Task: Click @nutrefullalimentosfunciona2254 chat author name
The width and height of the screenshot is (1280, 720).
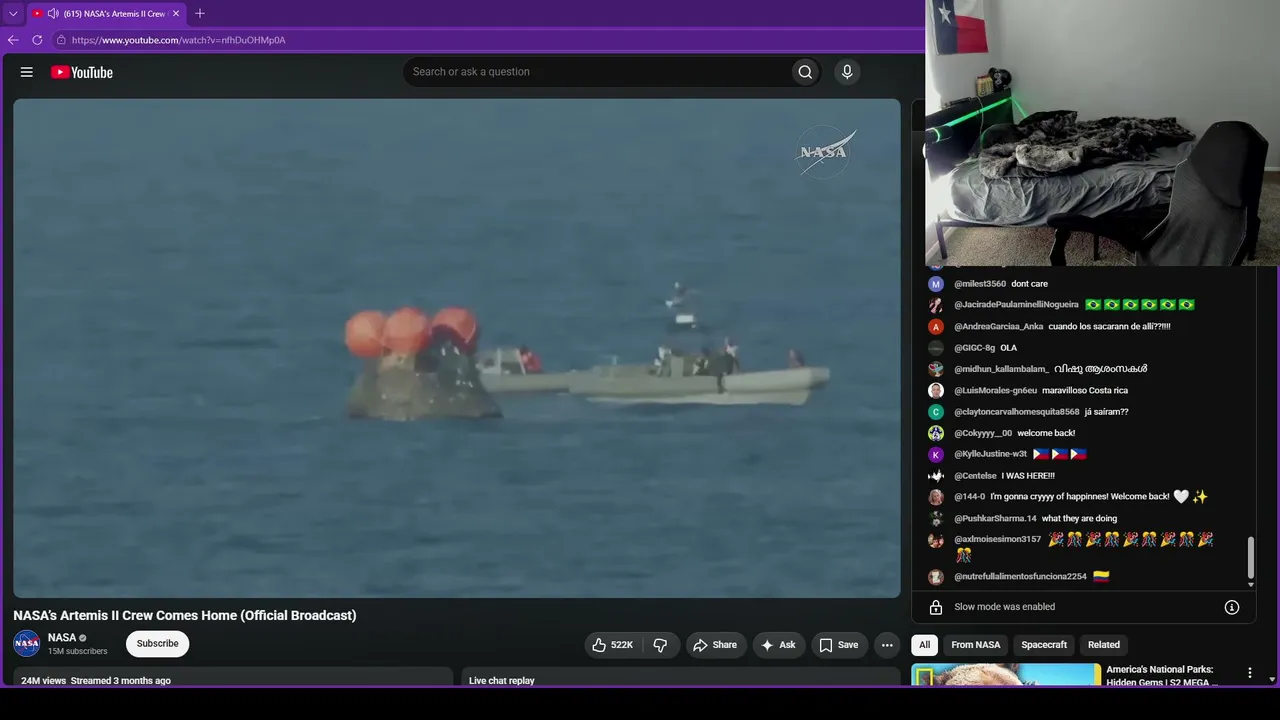Action: pyautogui.click(x=1020, y=577)
